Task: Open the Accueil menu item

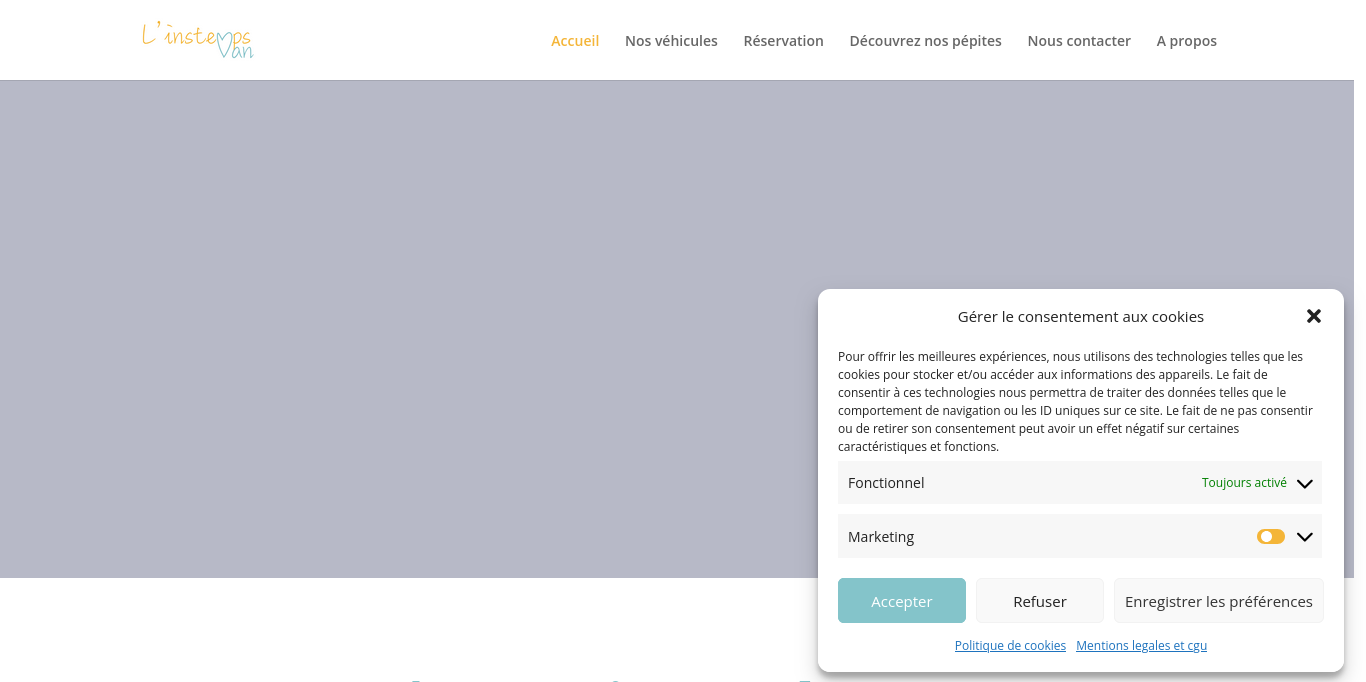Action: pos(575,41)
